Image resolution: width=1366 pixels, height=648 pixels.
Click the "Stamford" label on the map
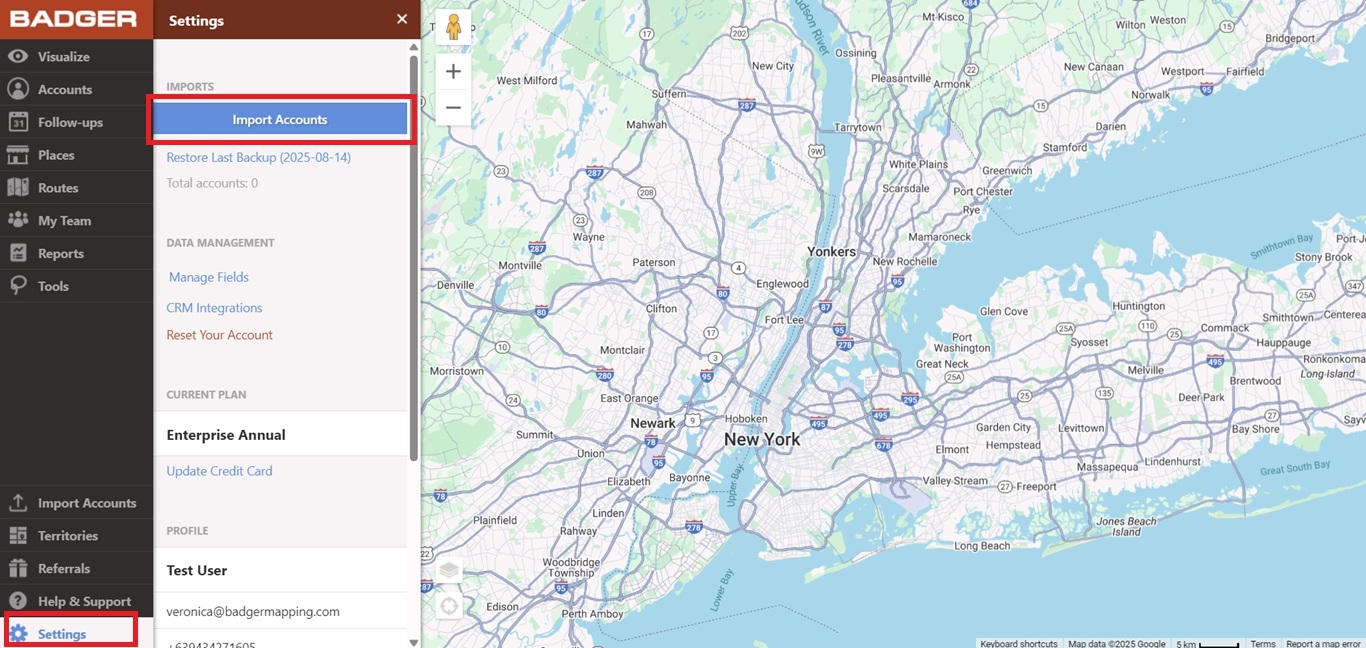pyautogui.click(x=1065, y=147)
